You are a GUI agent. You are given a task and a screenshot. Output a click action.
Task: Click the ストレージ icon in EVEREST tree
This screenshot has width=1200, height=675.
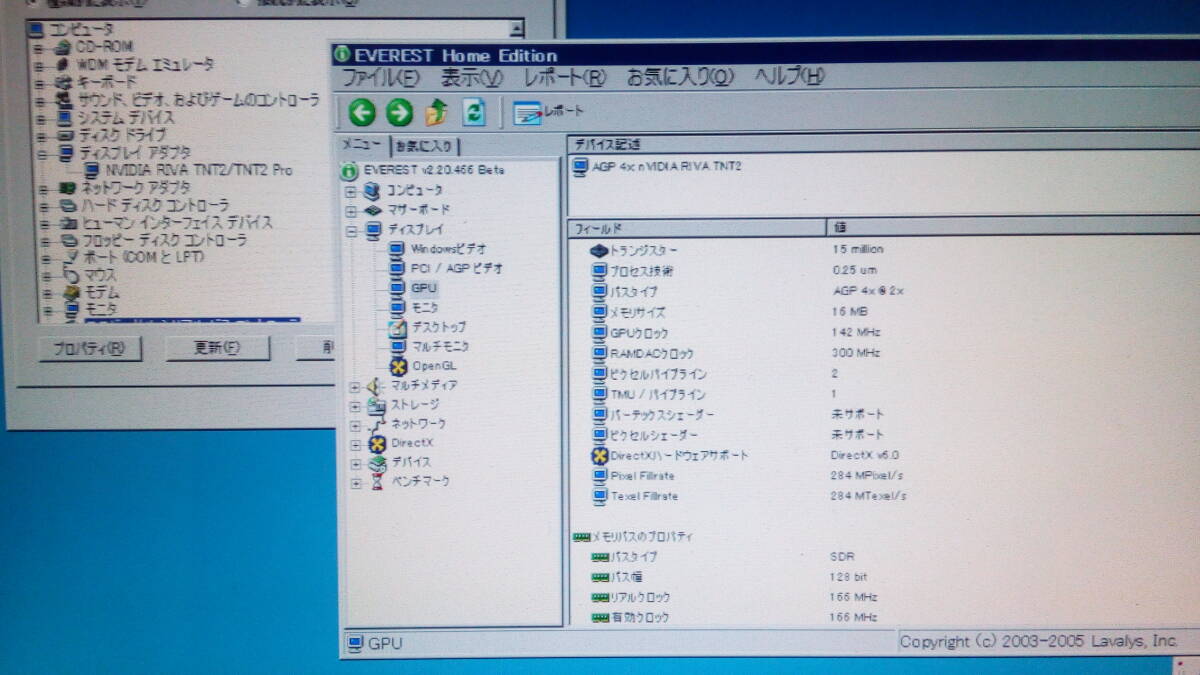tap(376, 405)
